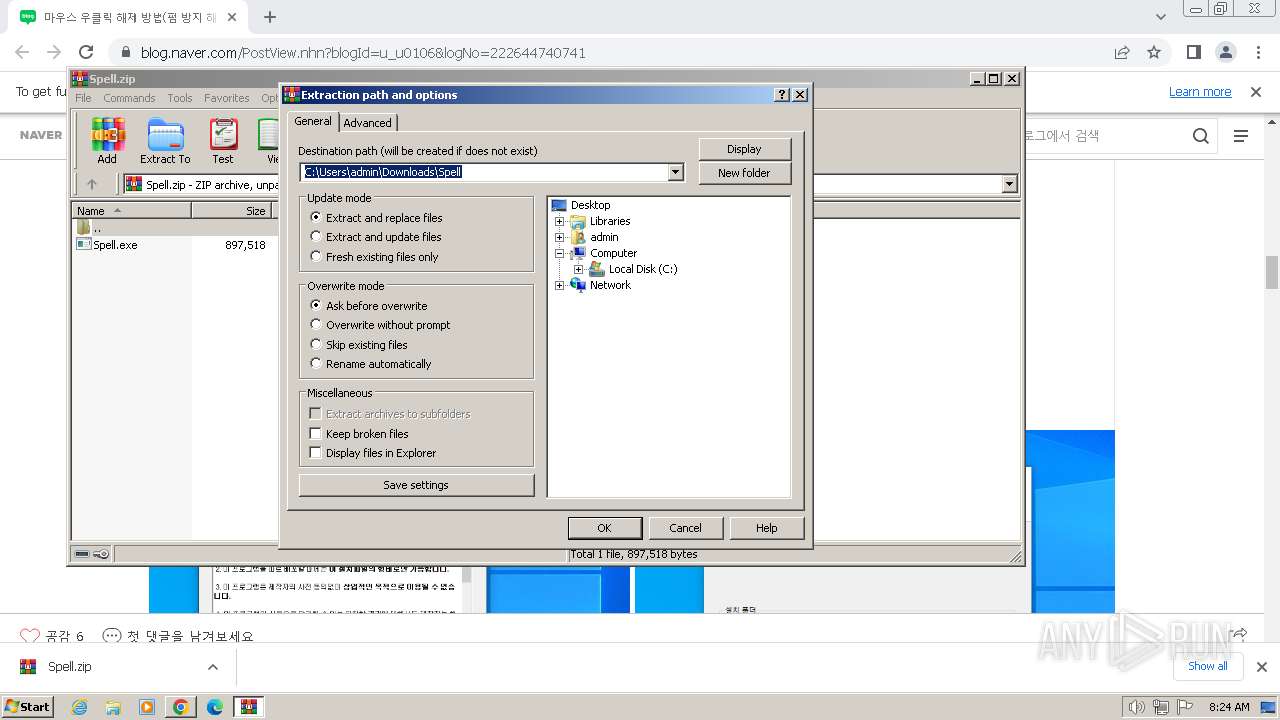Viewport: 1280px width, 720px height.
Task: Click the share icon in the address bar
Action: click(1122, 52)
